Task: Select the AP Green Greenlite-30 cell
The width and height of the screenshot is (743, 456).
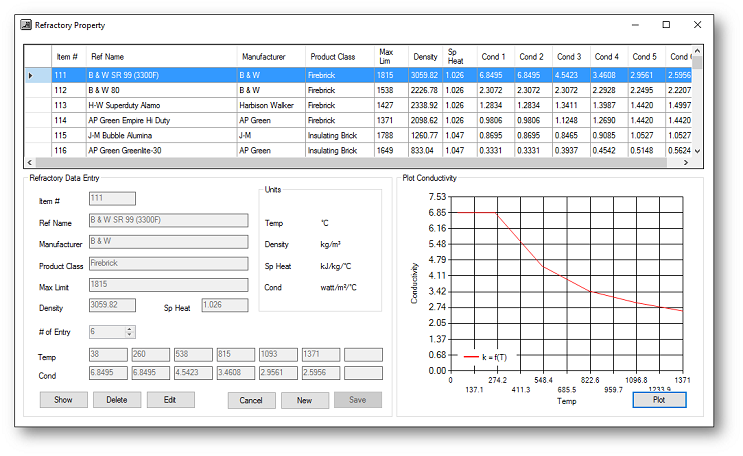Action: click(x=161, y=151)
